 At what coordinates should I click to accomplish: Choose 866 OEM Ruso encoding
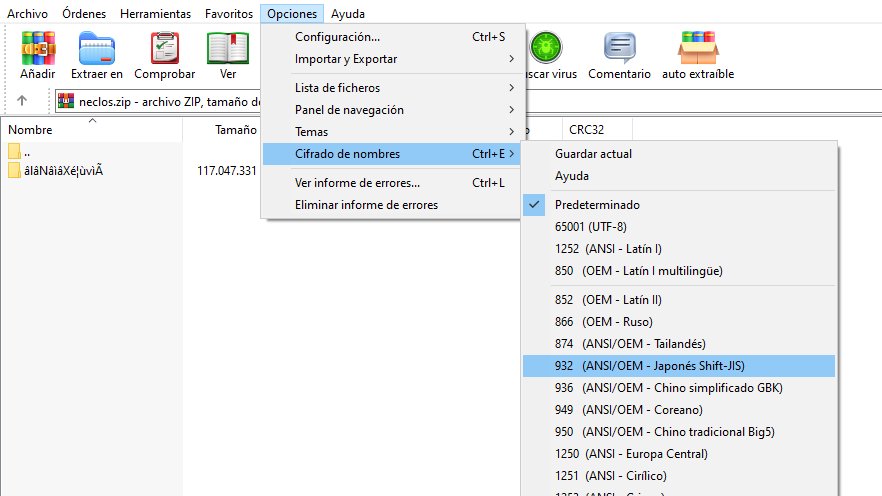click(679, 322)
